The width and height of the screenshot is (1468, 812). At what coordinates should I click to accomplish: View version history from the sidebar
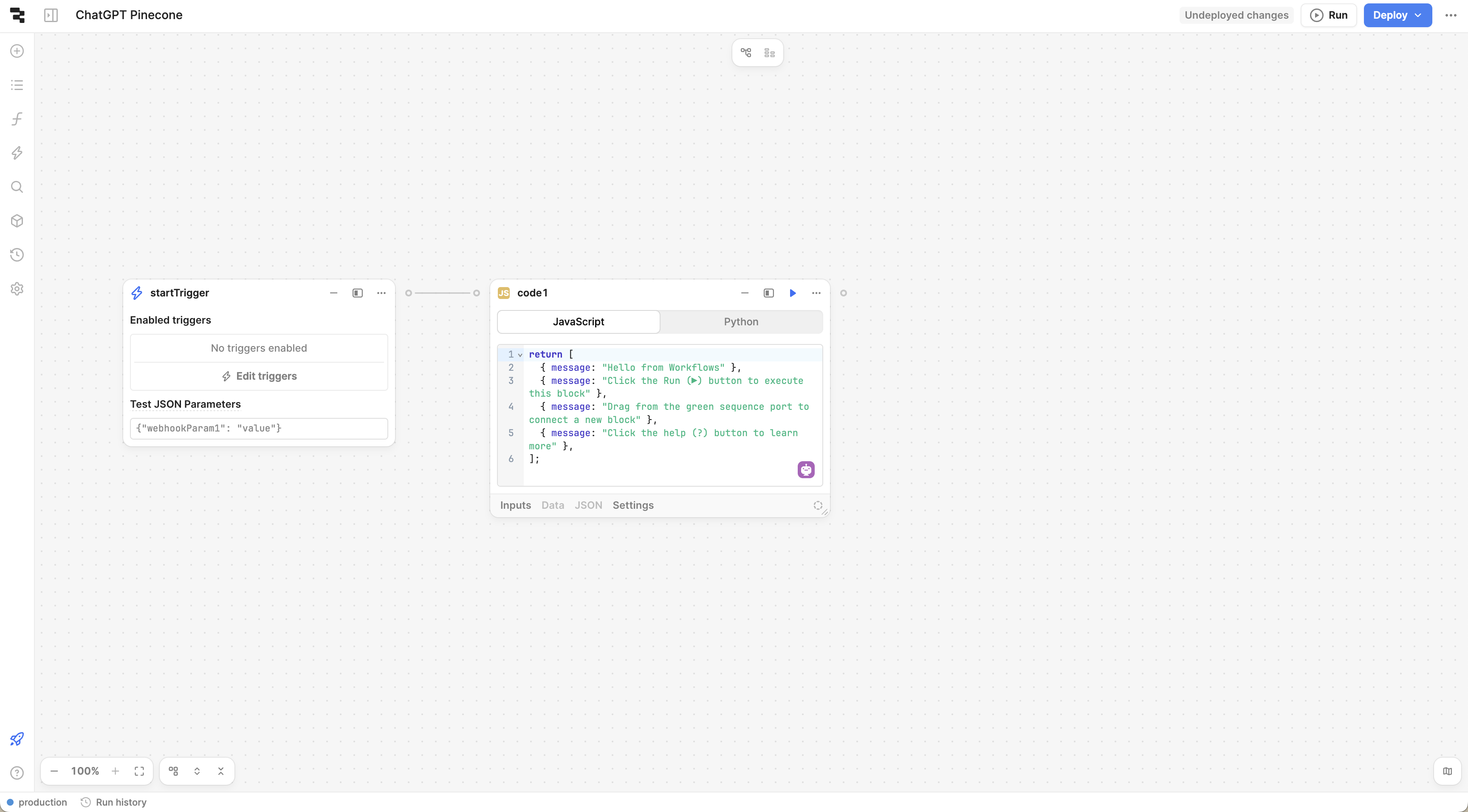[17, 255]
